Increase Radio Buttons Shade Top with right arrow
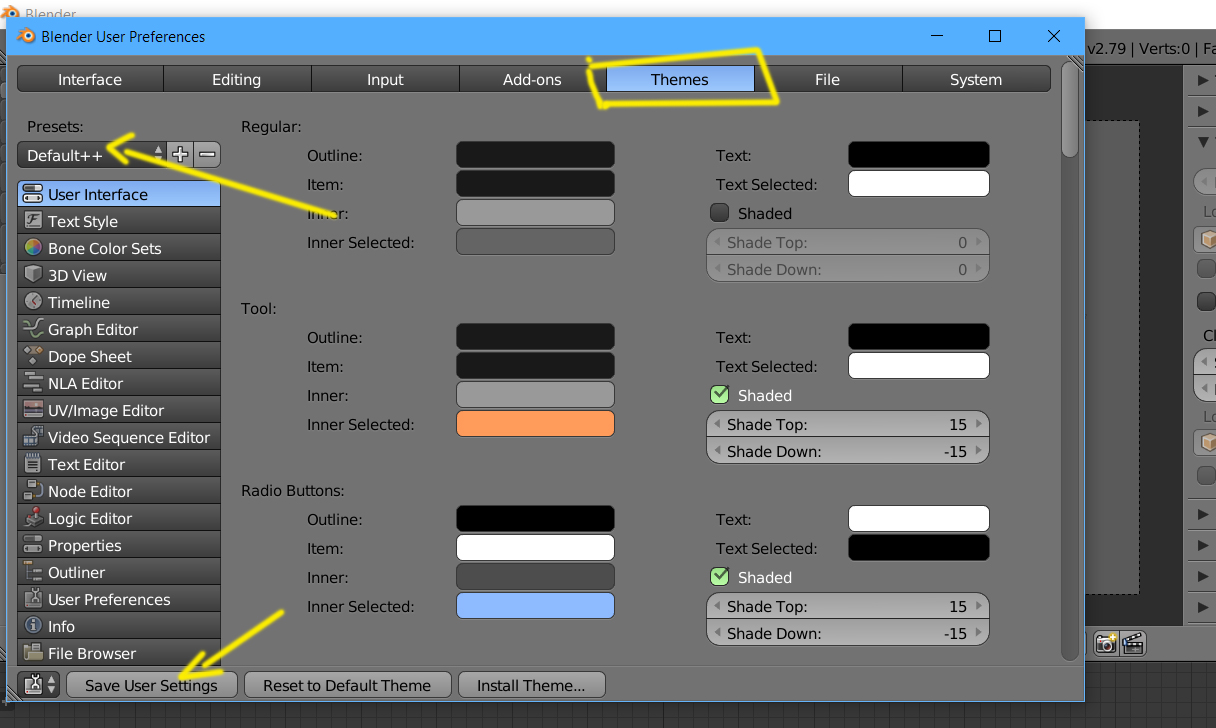 tap(979, 606)
